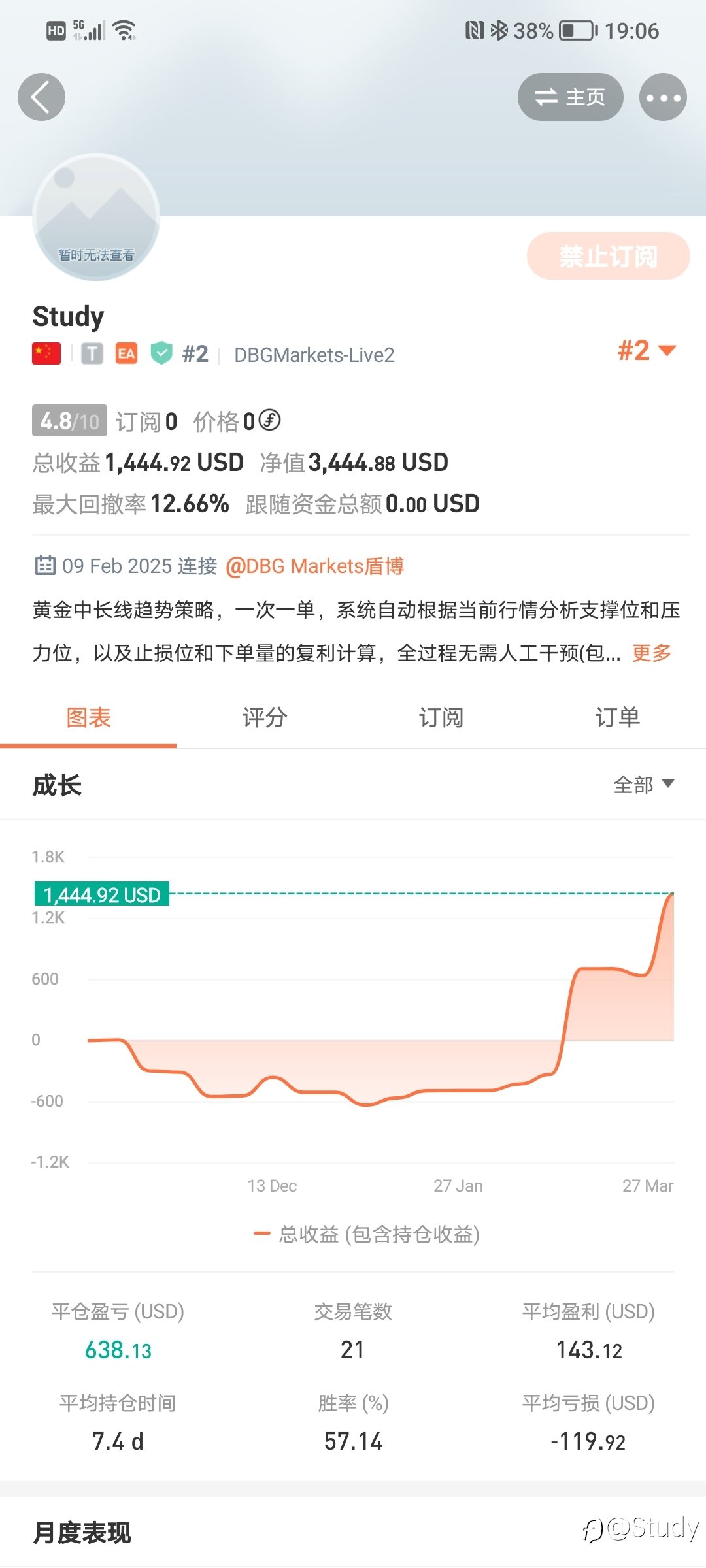The image size is (706, 1568).
Task: Tap the China flag icon
Action: coord(46,354)
